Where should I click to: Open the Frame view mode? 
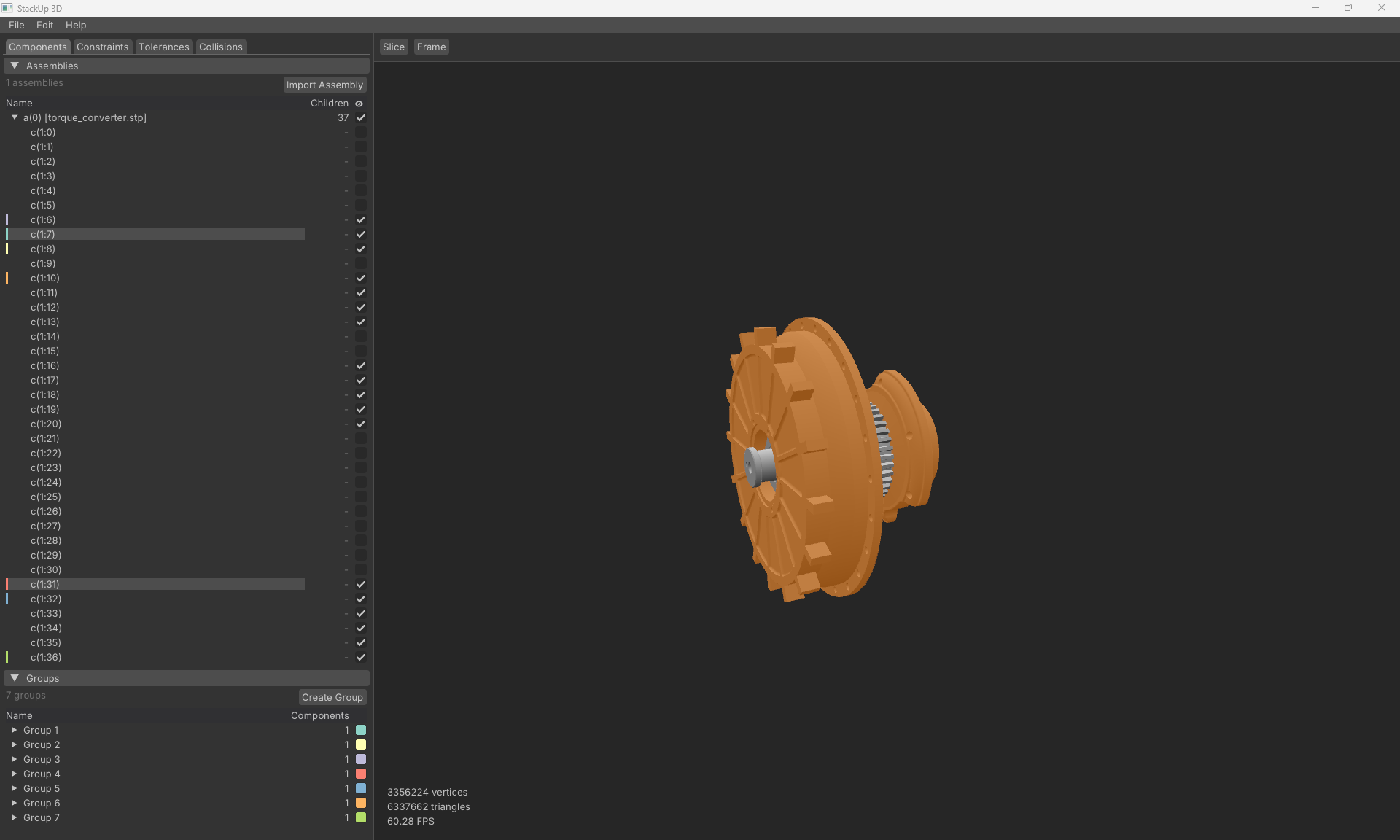(431, 46)
